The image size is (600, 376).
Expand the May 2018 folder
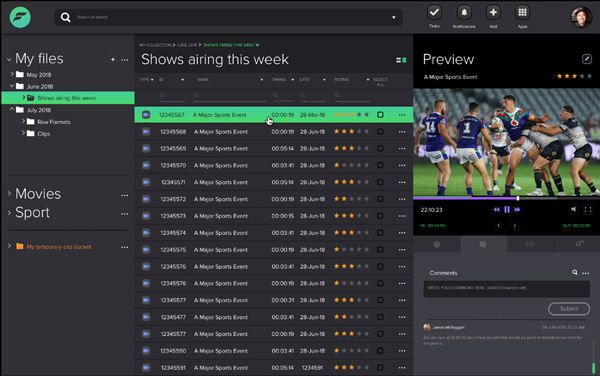point(12,74)
